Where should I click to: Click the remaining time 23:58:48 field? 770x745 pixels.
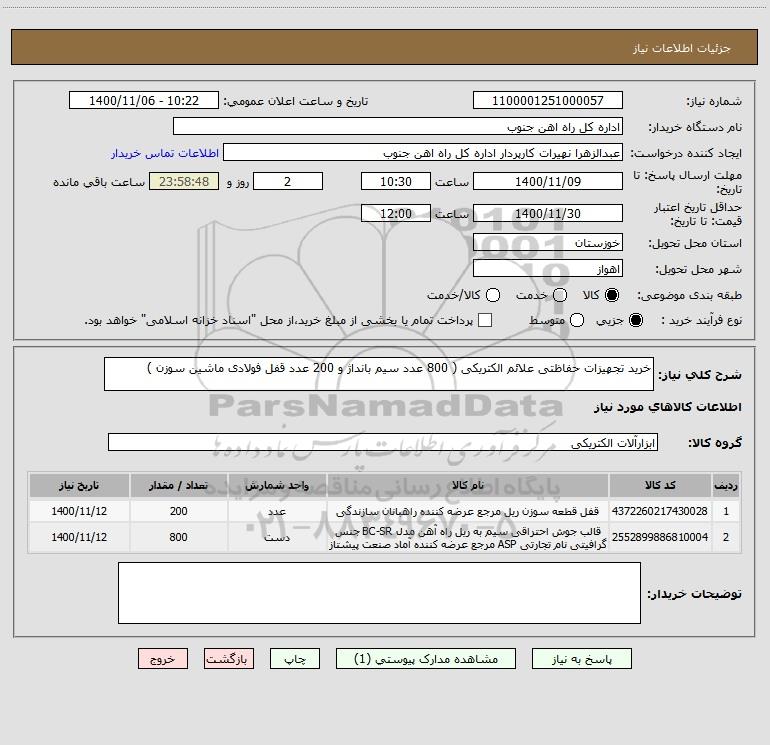tap(184, 181)
